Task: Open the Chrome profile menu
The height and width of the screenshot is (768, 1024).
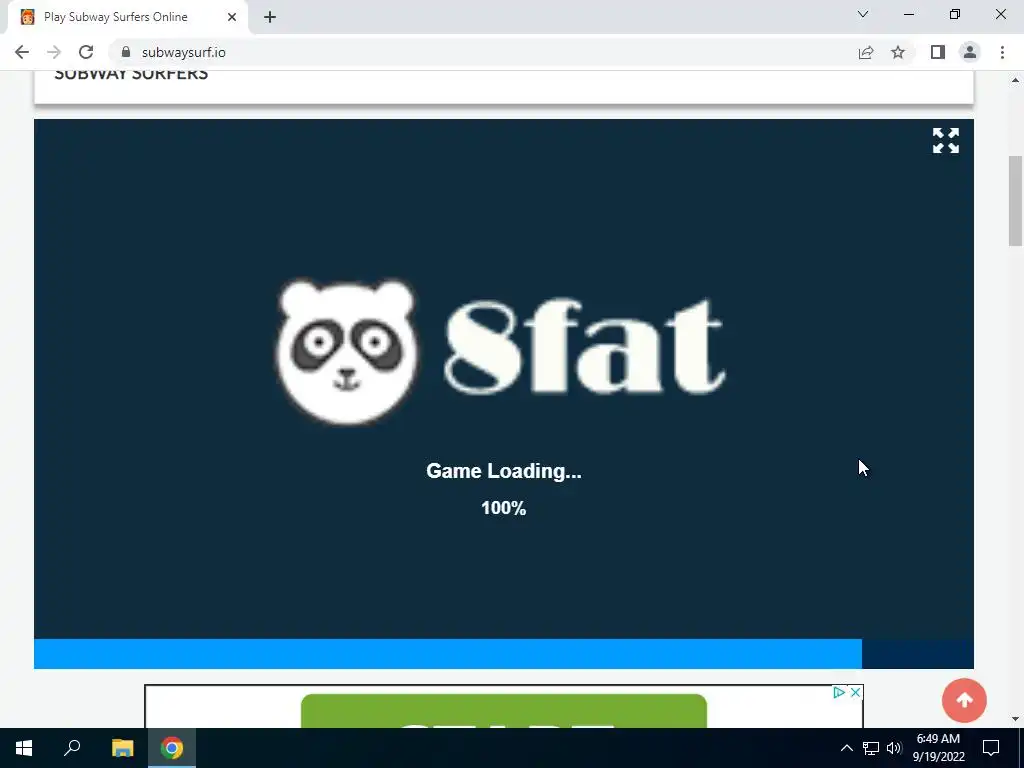Action: pyautogui.click(x=970, y=52)
